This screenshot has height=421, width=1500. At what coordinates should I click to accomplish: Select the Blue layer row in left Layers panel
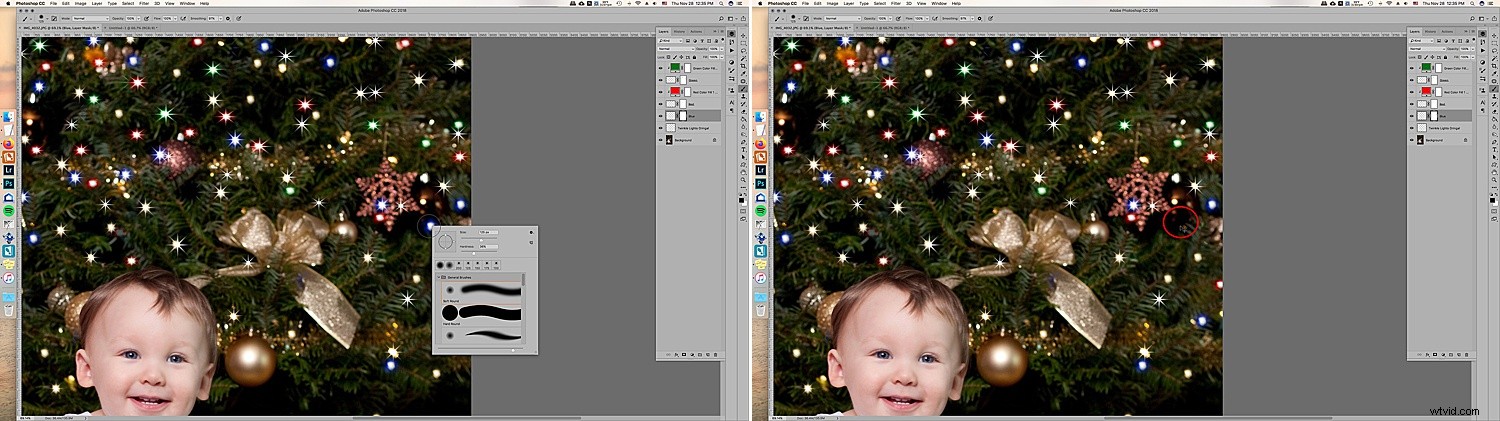[689, 116]
